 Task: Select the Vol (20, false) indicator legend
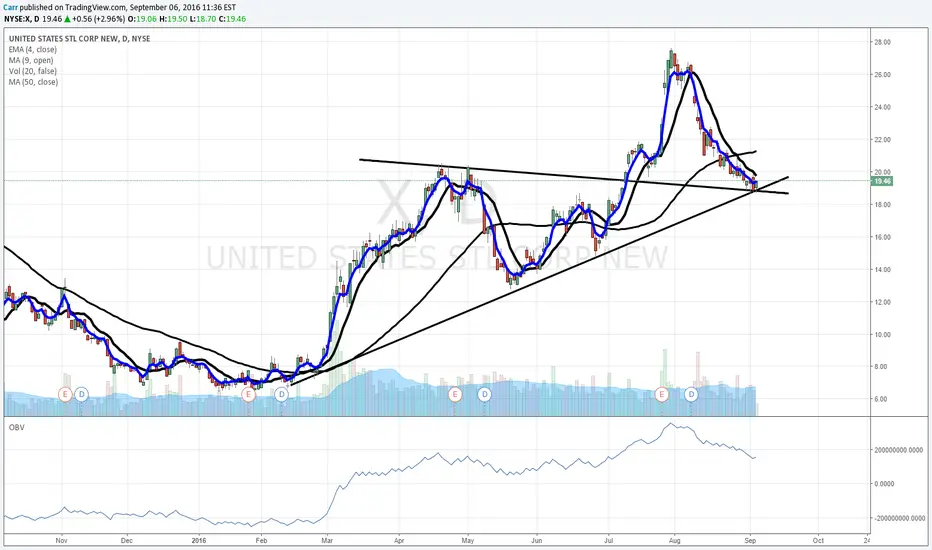(x=33, y=71)
